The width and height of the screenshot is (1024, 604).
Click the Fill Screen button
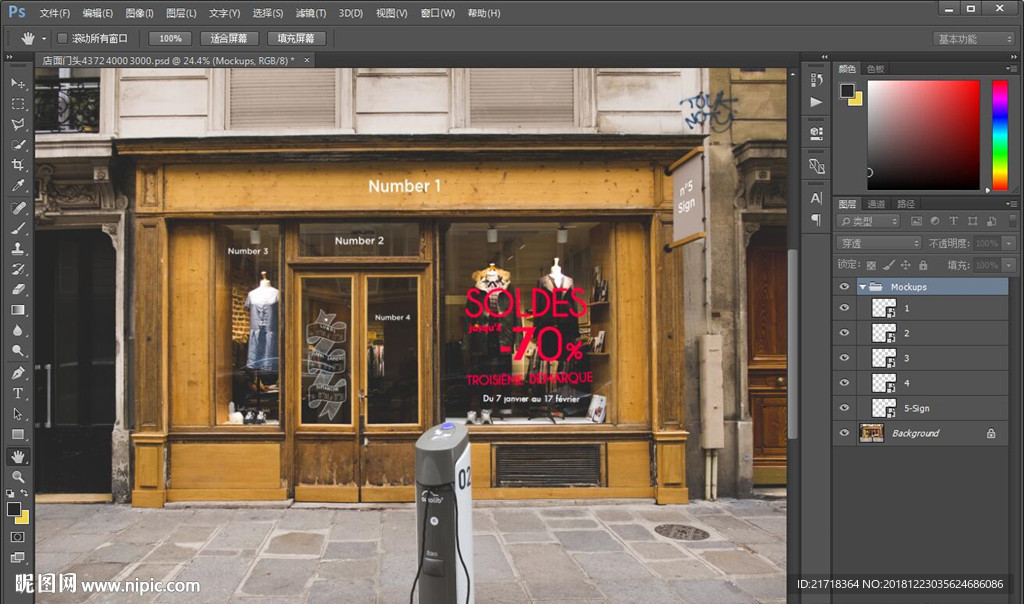coord(296,39)
